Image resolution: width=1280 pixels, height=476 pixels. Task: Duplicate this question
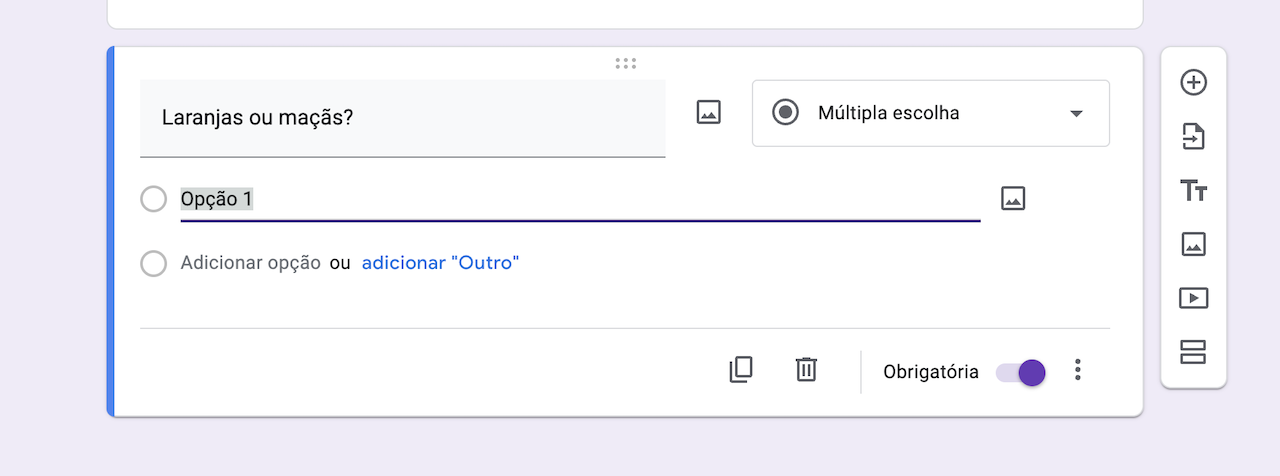pos(740,370)
